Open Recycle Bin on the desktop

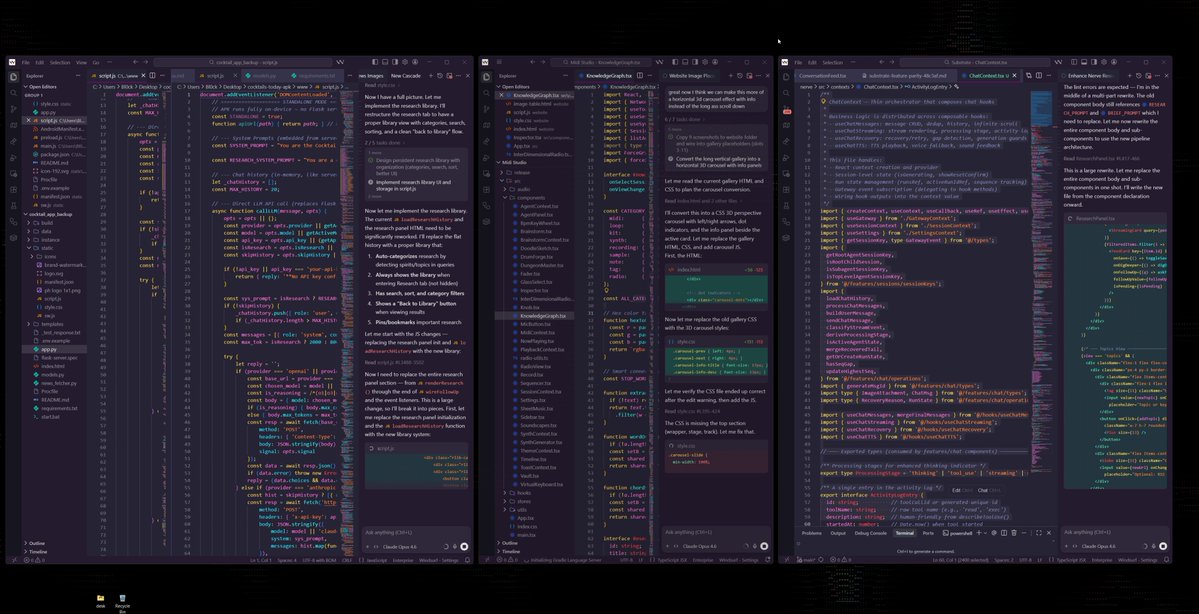coord(122,602)
